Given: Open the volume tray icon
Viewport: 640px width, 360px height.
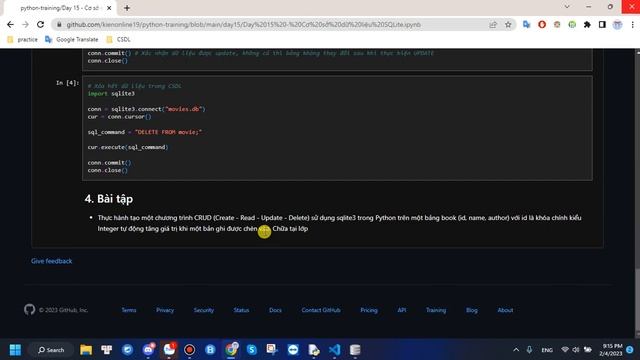Looking at the screenshot, I should pyautogui.click(x=576, y=350).
